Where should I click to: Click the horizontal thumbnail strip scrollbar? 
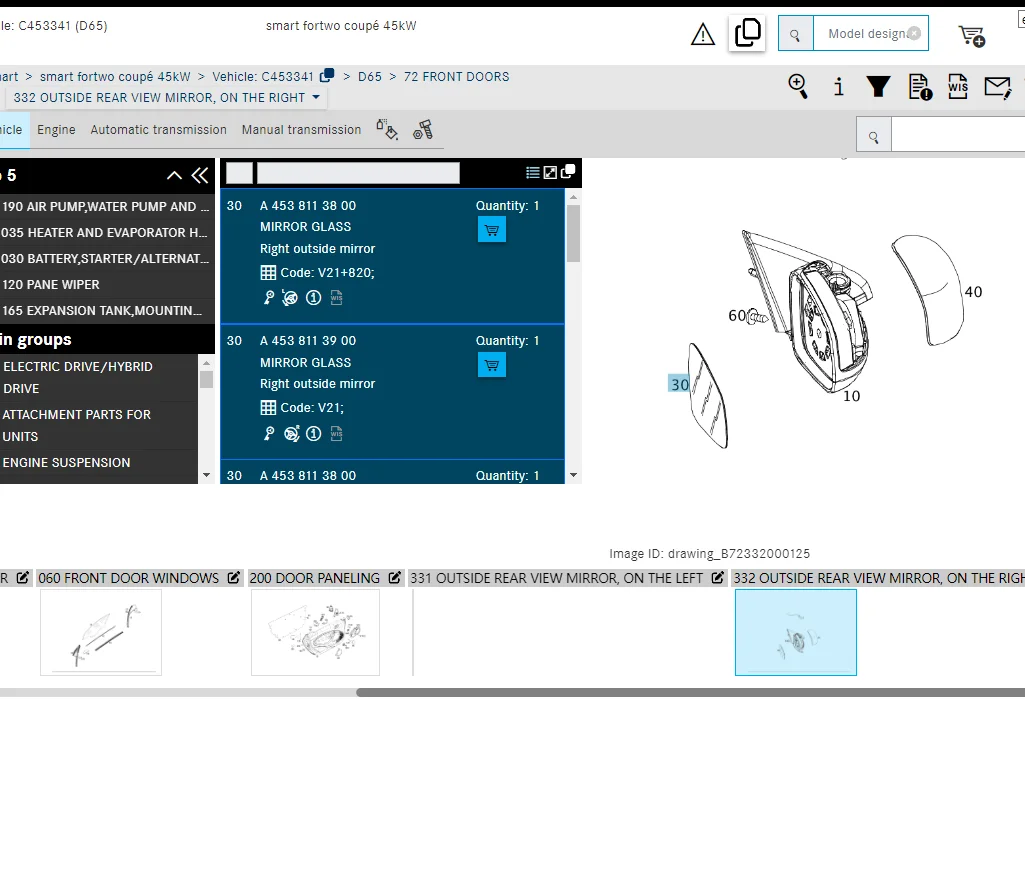click(x=690, y=693)
